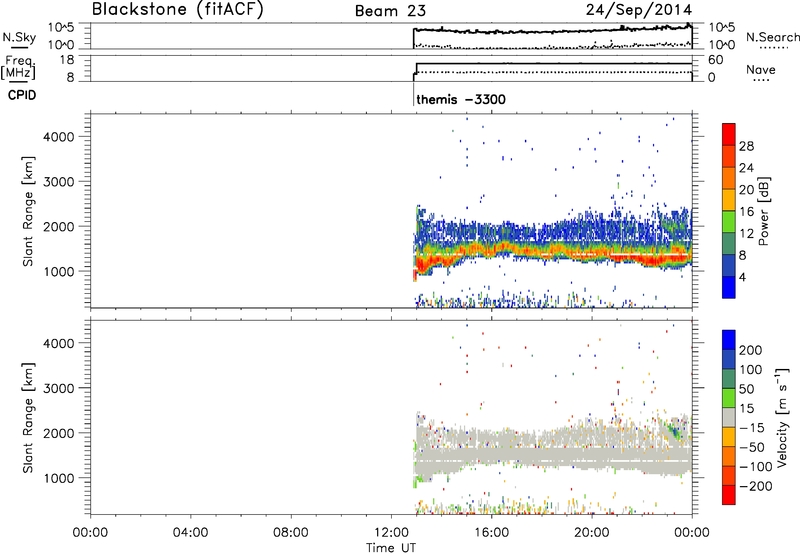Click the -200 value on velocity colorbar

[755, 486]
